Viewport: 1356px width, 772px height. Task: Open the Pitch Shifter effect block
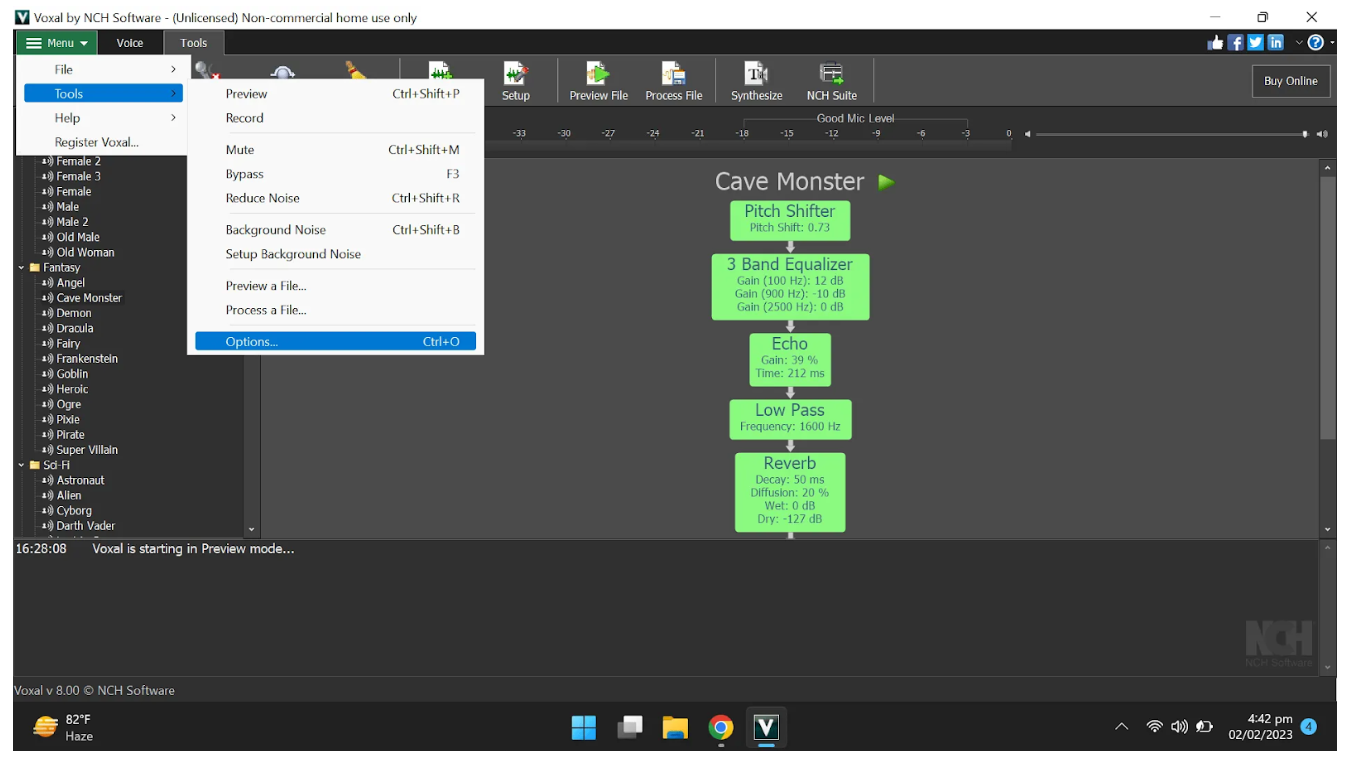click(x=790, y=220)
